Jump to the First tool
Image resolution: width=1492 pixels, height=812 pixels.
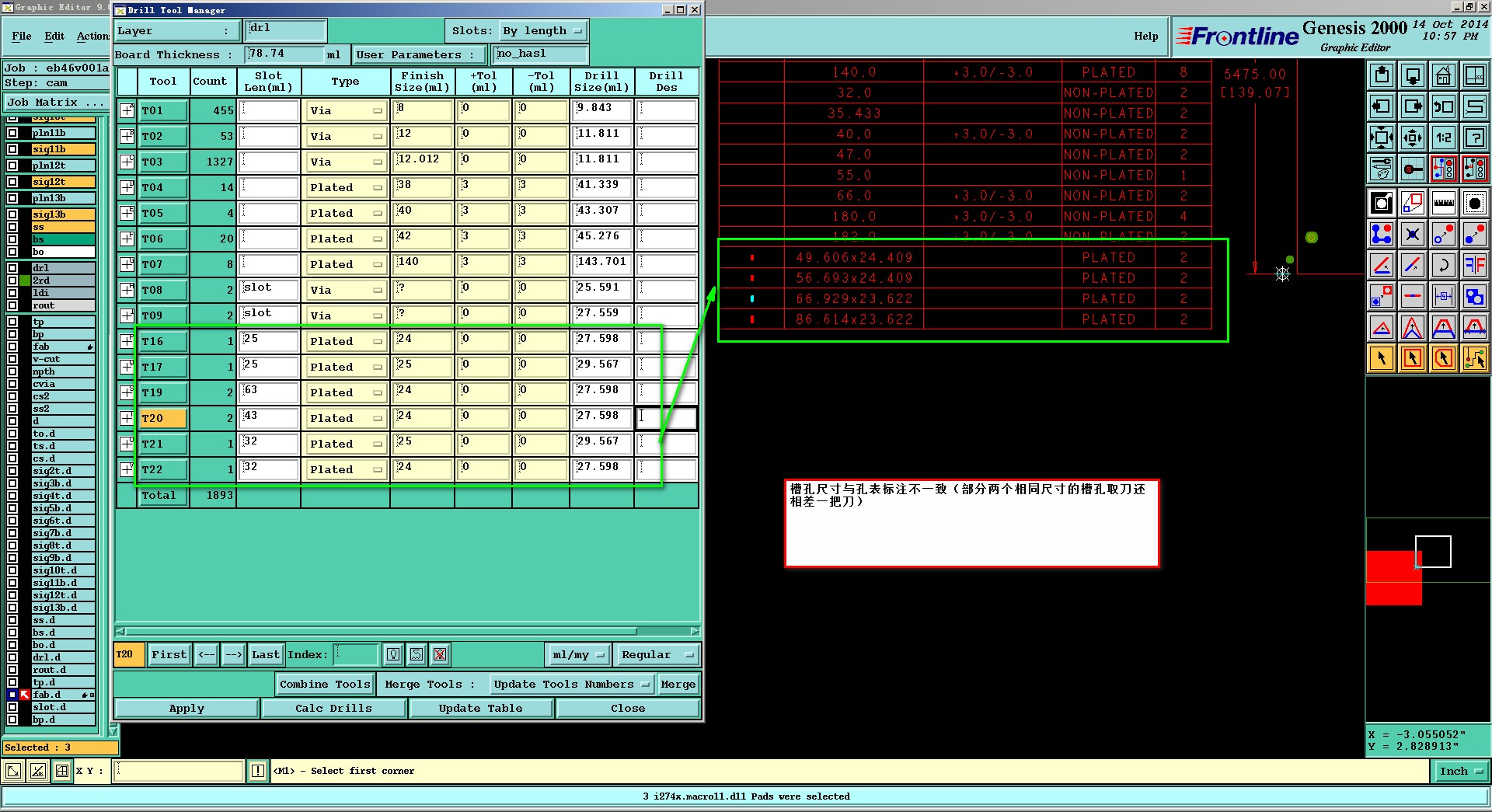[x=169, y=655]
